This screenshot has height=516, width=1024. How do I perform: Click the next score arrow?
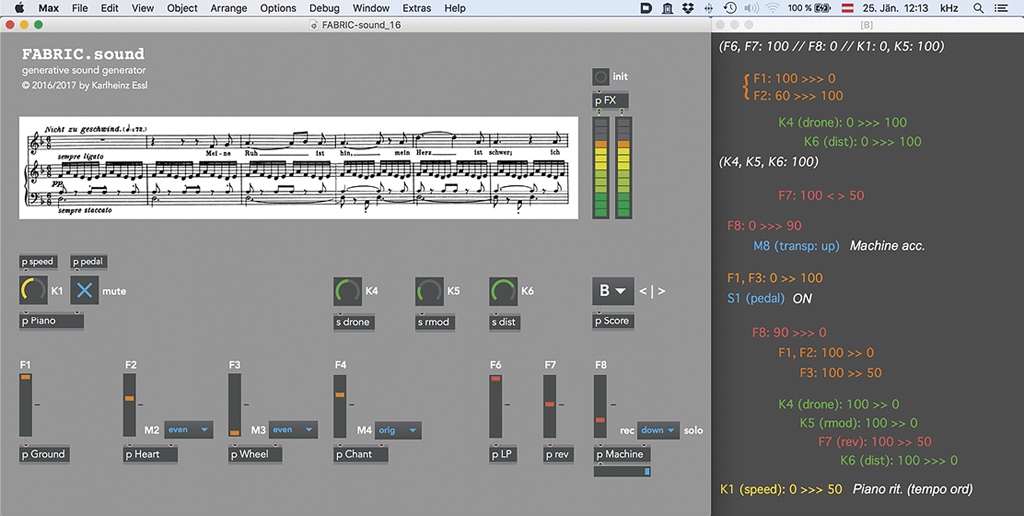[661, 291]
